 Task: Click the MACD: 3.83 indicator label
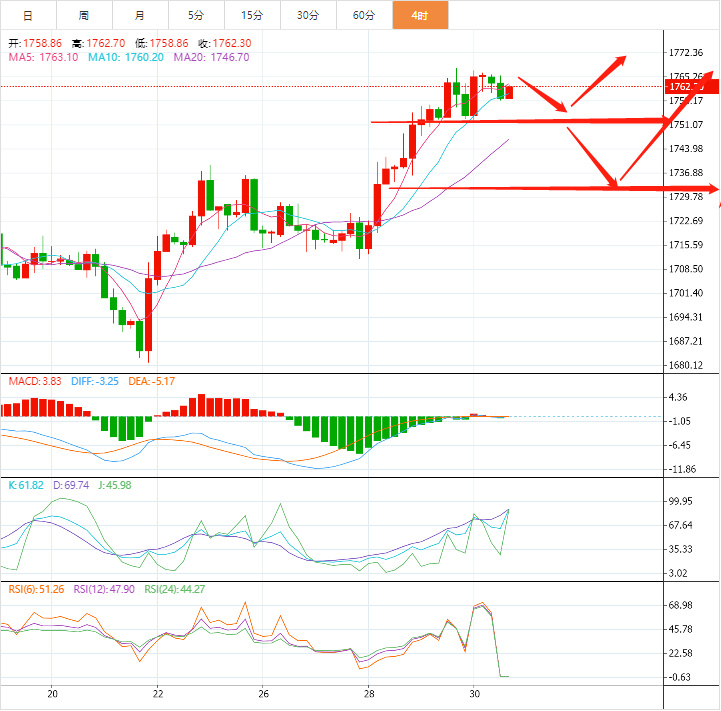point(35,381)
